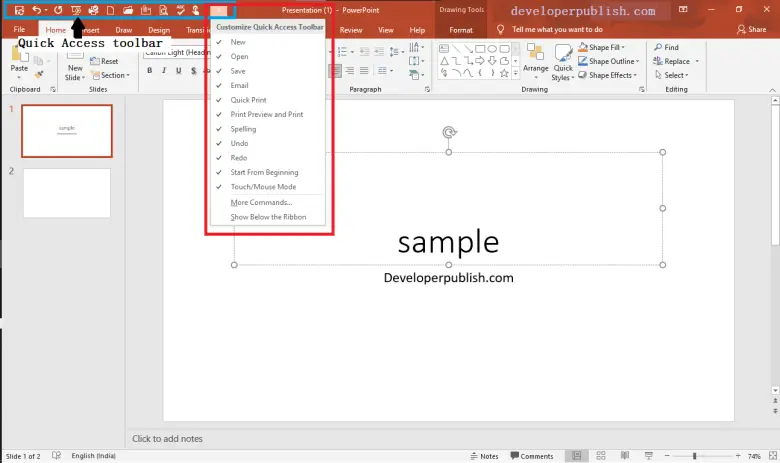Screen dimensions: 780x463
Task: Uncheck Email in the customize menu
Action: pyautogui.click(x=268, y=86)
